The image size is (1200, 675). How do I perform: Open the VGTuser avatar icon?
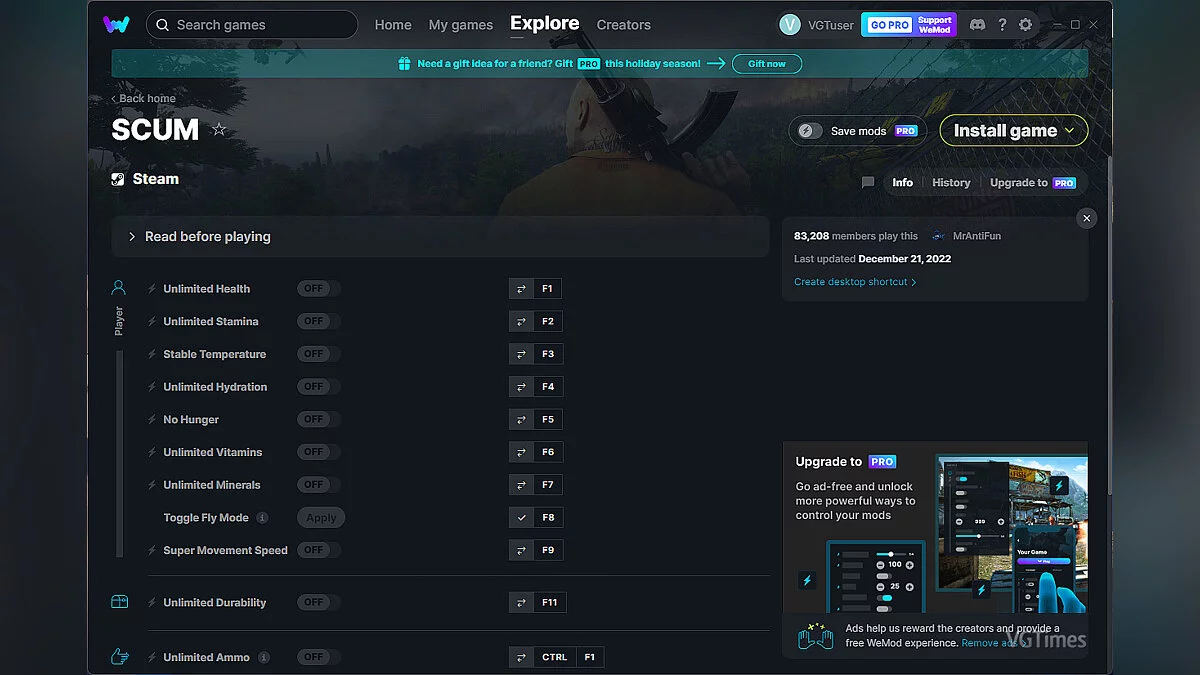tap(790, 25)
